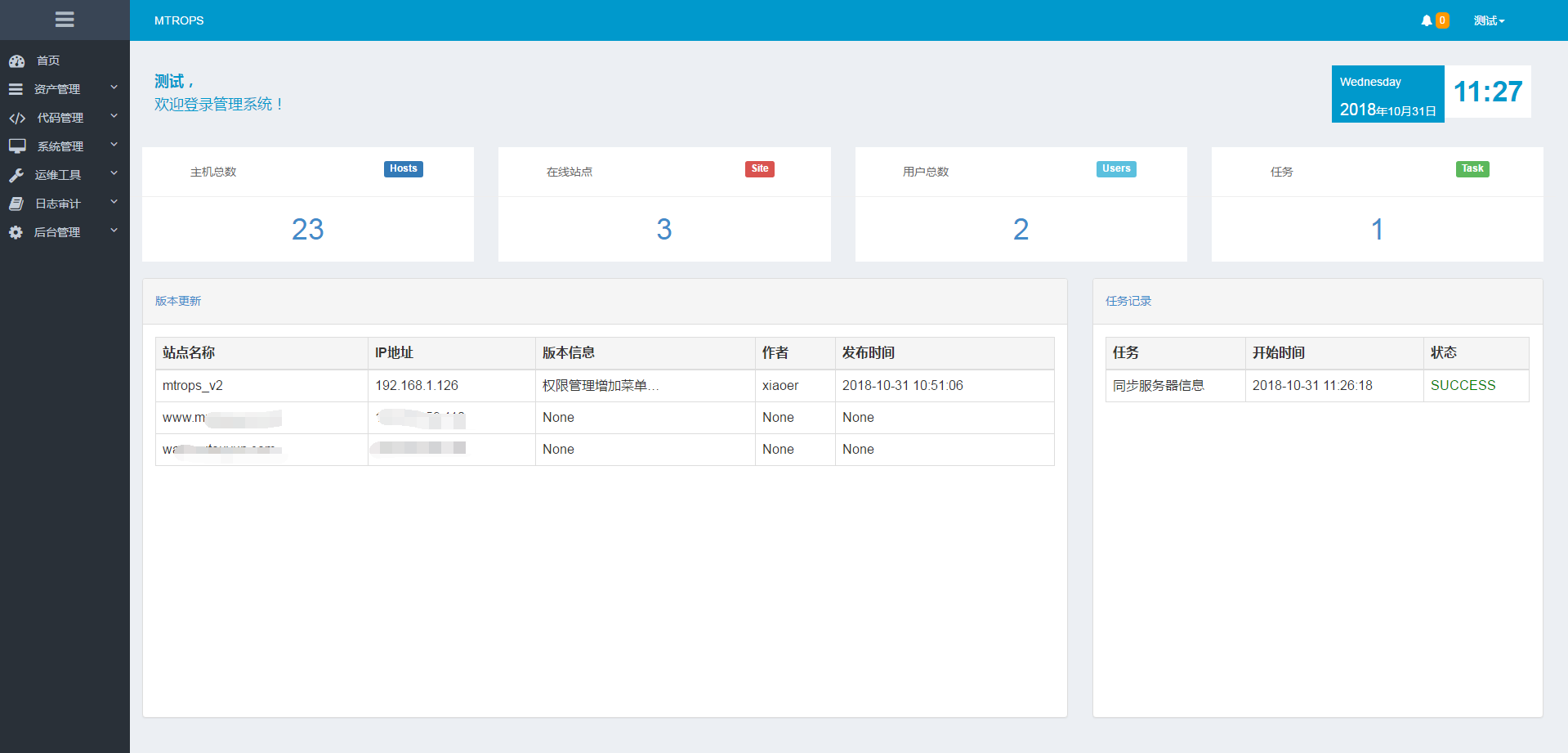Click the 资产管理 list icon
Viewport: 1568px width, 753px height.
[16, 89]
